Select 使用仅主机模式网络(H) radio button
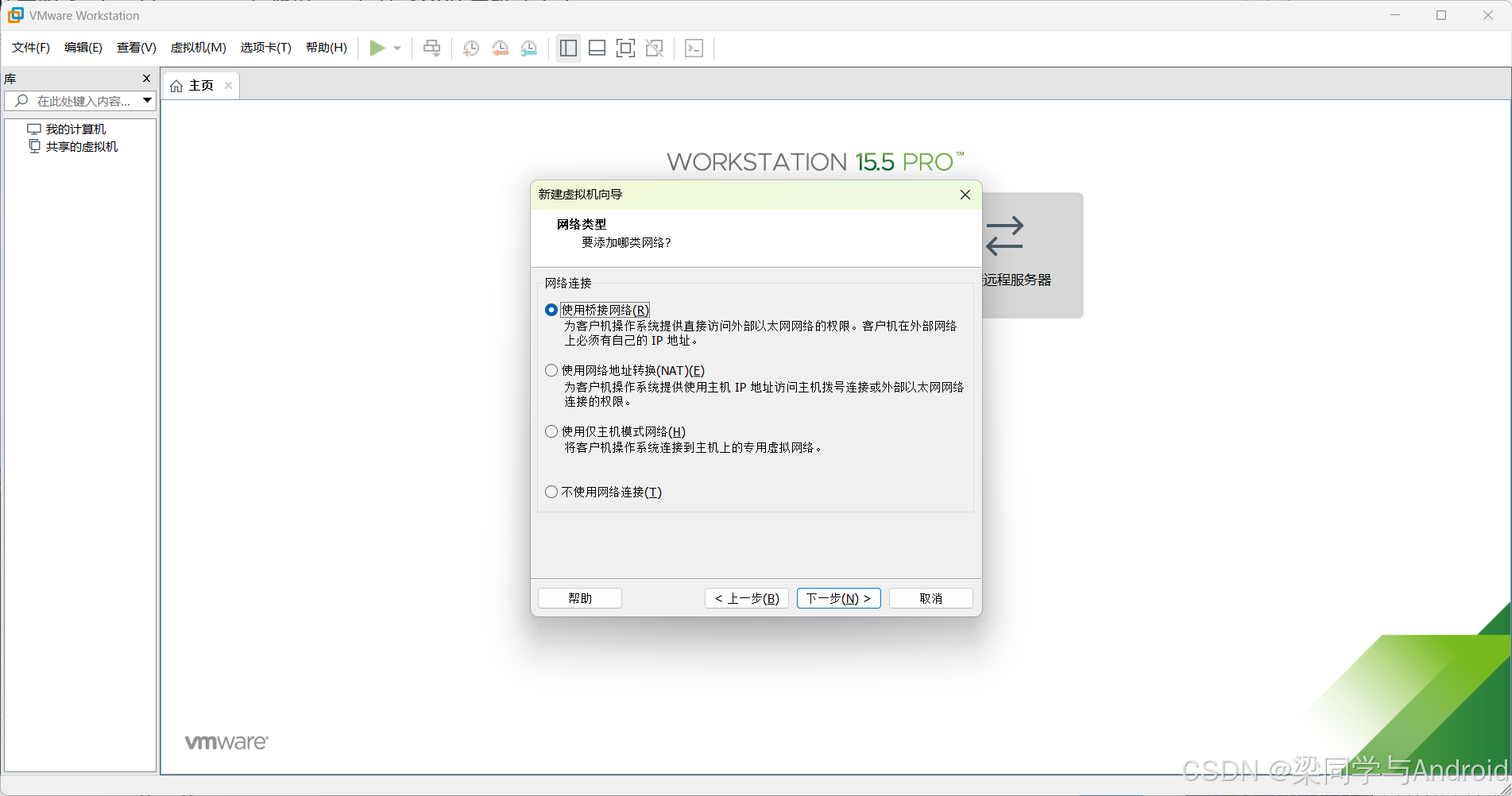Image resolution: width=1512 pixels, height=796 pixels. [x=551, y=431]
